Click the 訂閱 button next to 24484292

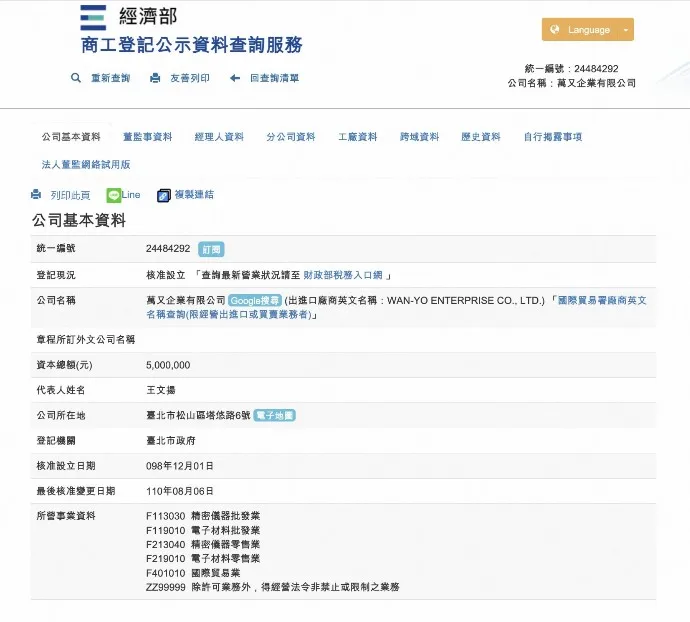[x=211, y=249]
